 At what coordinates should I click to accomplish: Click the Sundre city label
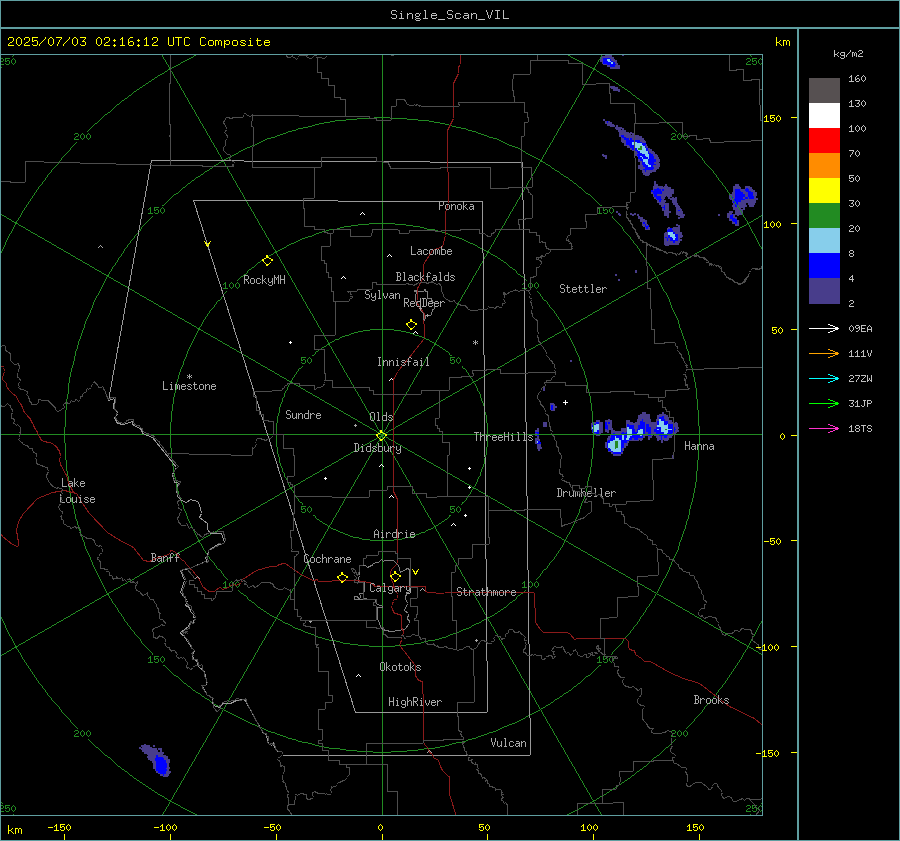coord(303,414)
